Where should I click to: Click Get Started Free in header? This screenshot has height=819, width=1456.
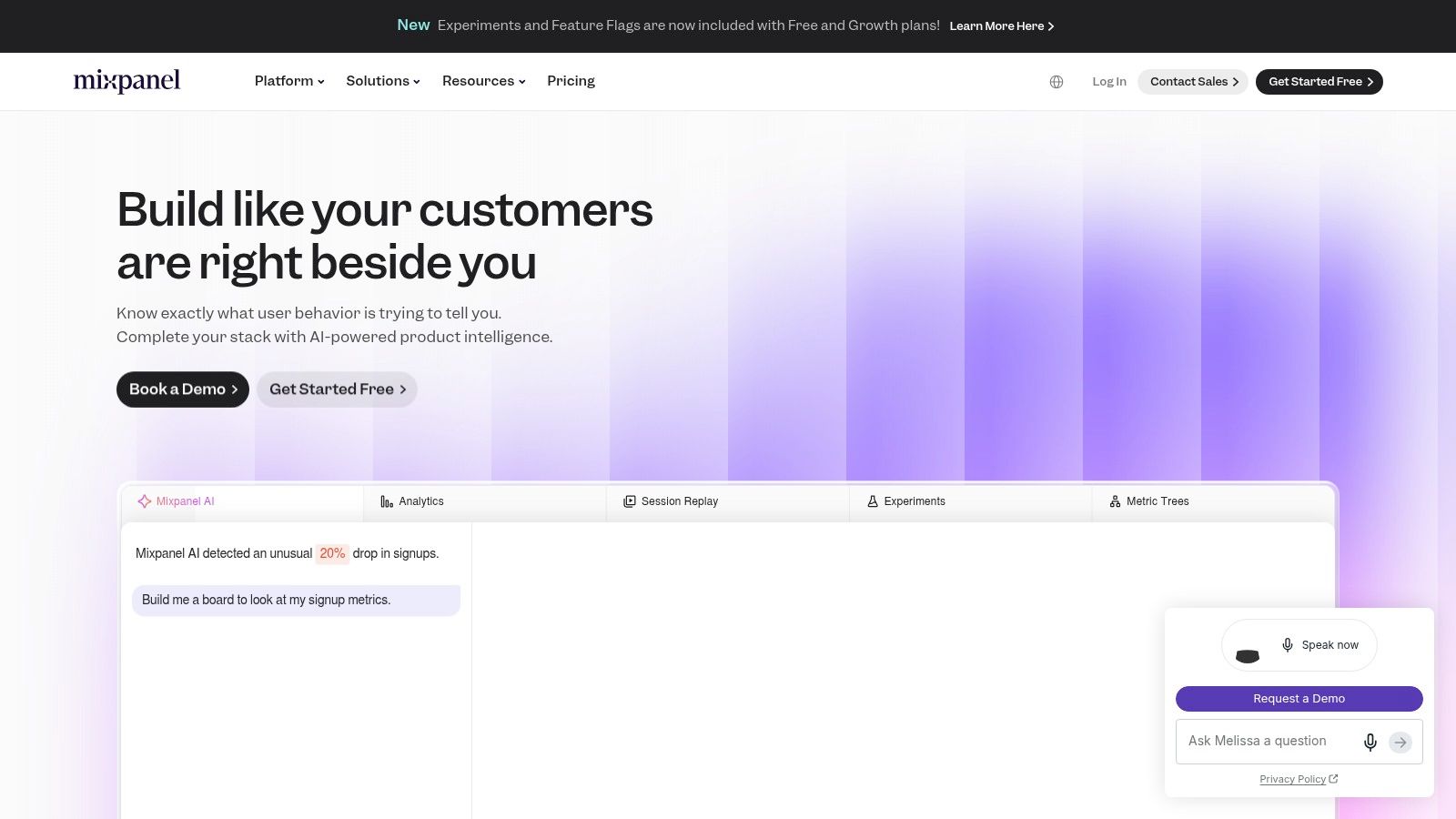1319,82
